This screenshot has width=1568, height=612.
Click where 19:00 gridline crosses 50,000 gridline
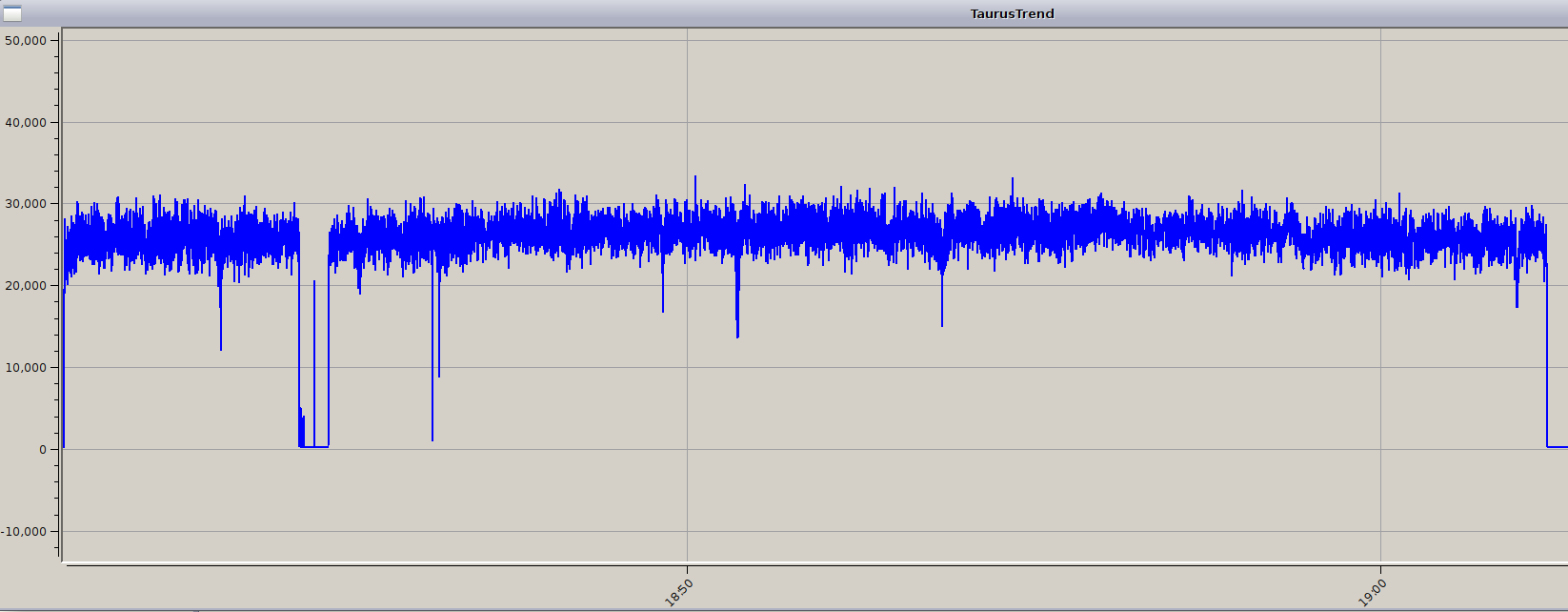1381,40
